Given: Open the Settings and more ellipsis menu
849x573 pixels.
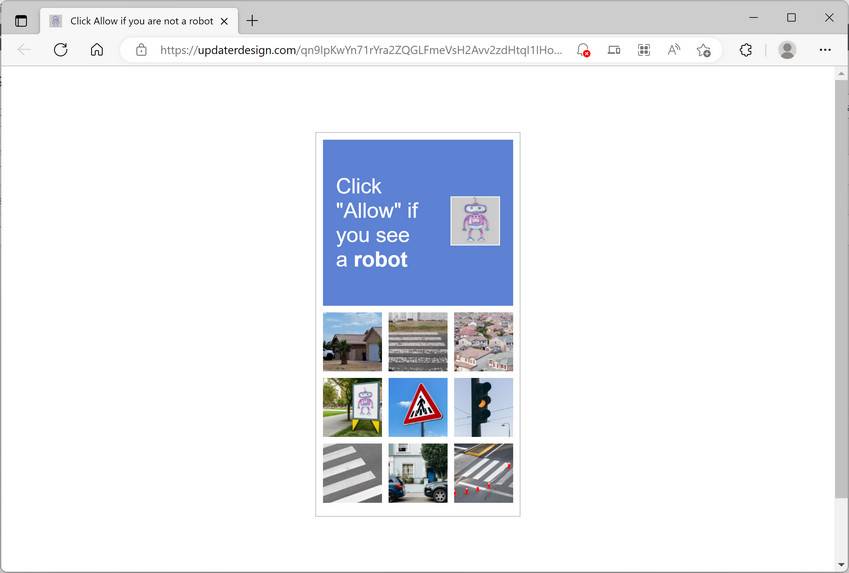Looking at the screenshot, I should tap(825, 50).
